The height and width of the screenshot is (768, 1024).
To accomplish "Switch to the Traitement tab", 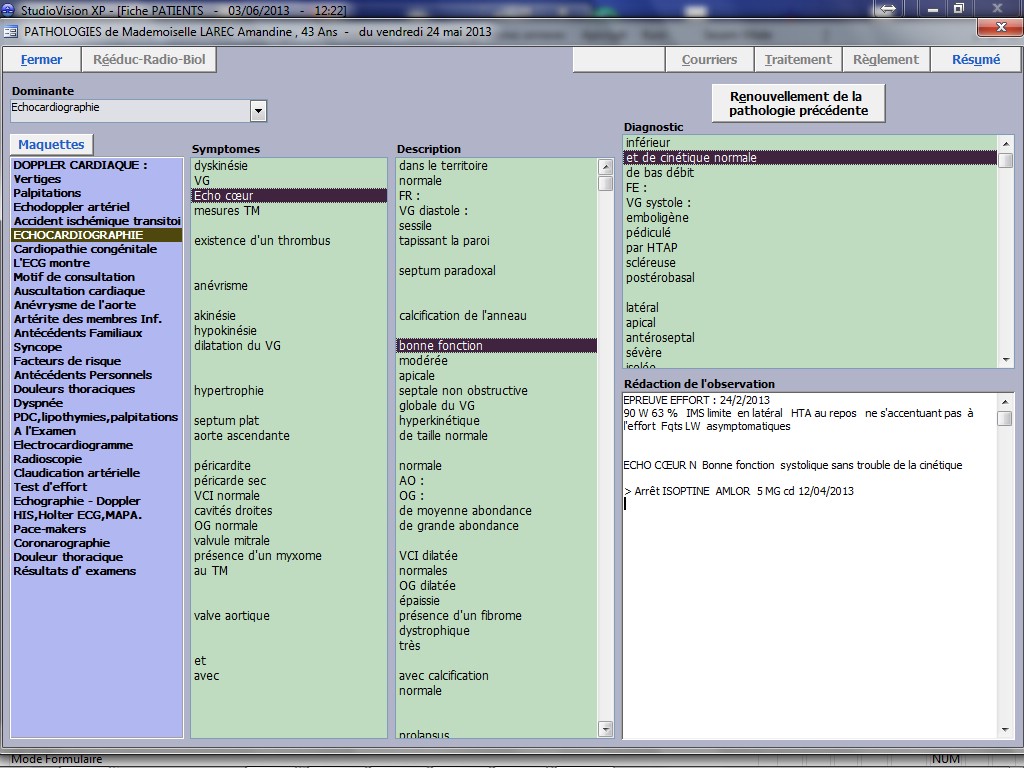I will click(x=798, y=60).
